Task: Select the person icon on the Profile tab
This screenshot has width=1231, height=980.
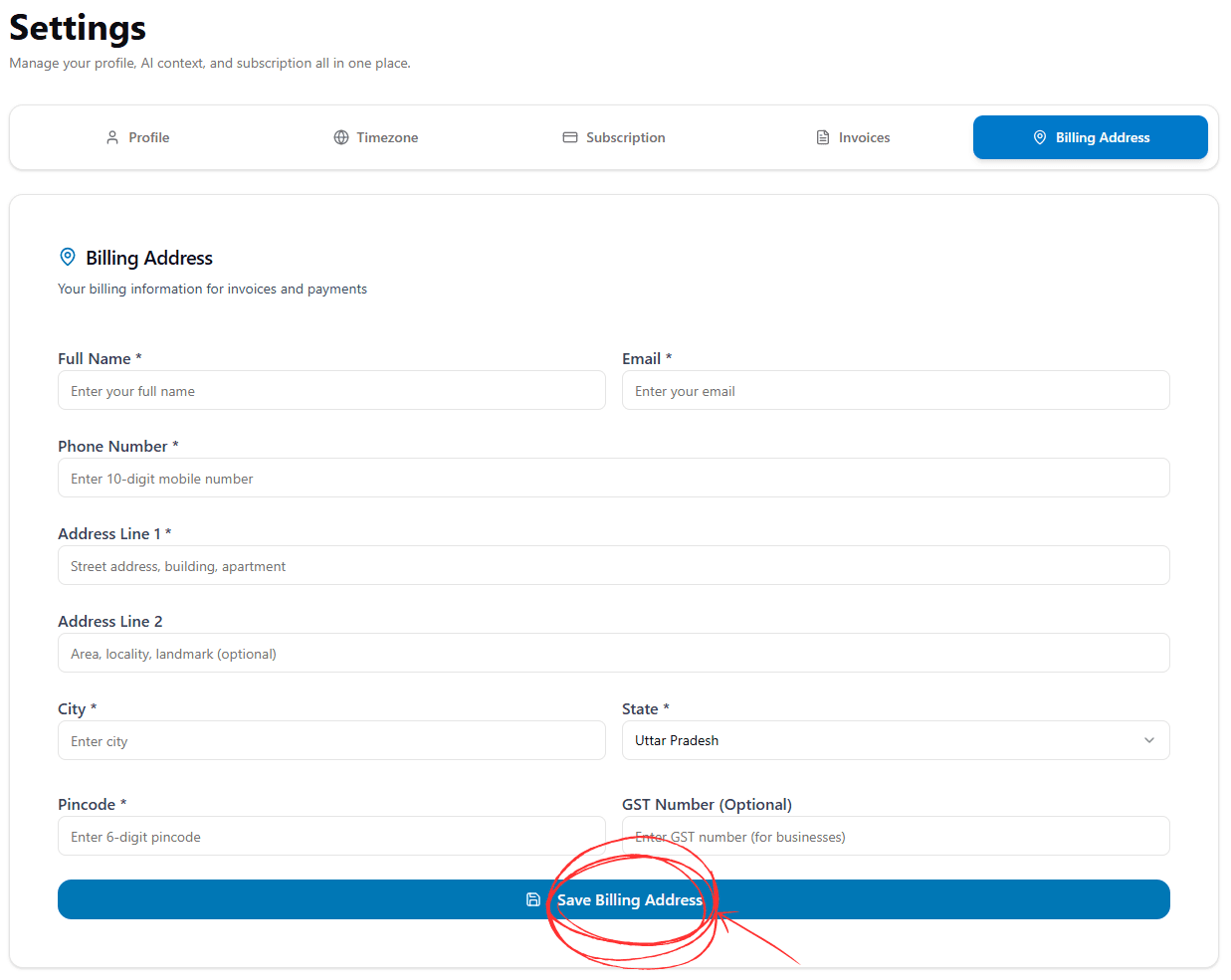Action: pos(111,137)
